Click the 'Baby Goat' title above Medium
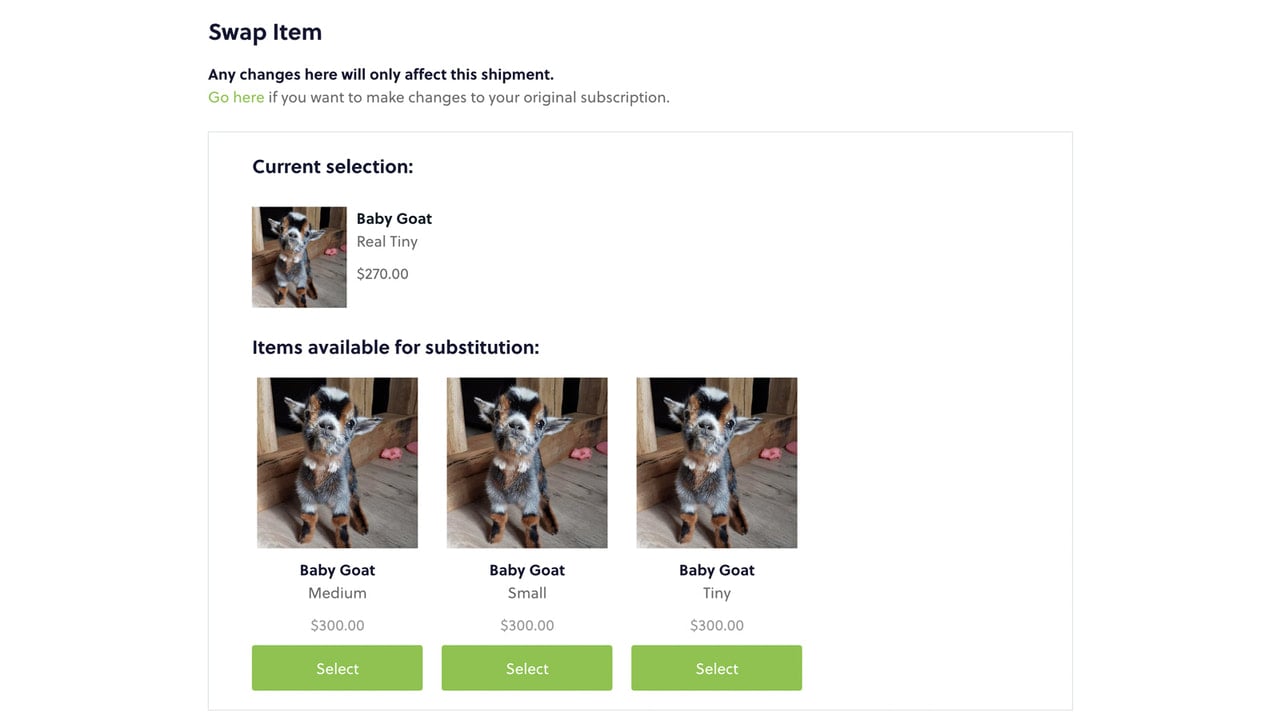This screenshot has width=1280, height=720. [337, 570]
